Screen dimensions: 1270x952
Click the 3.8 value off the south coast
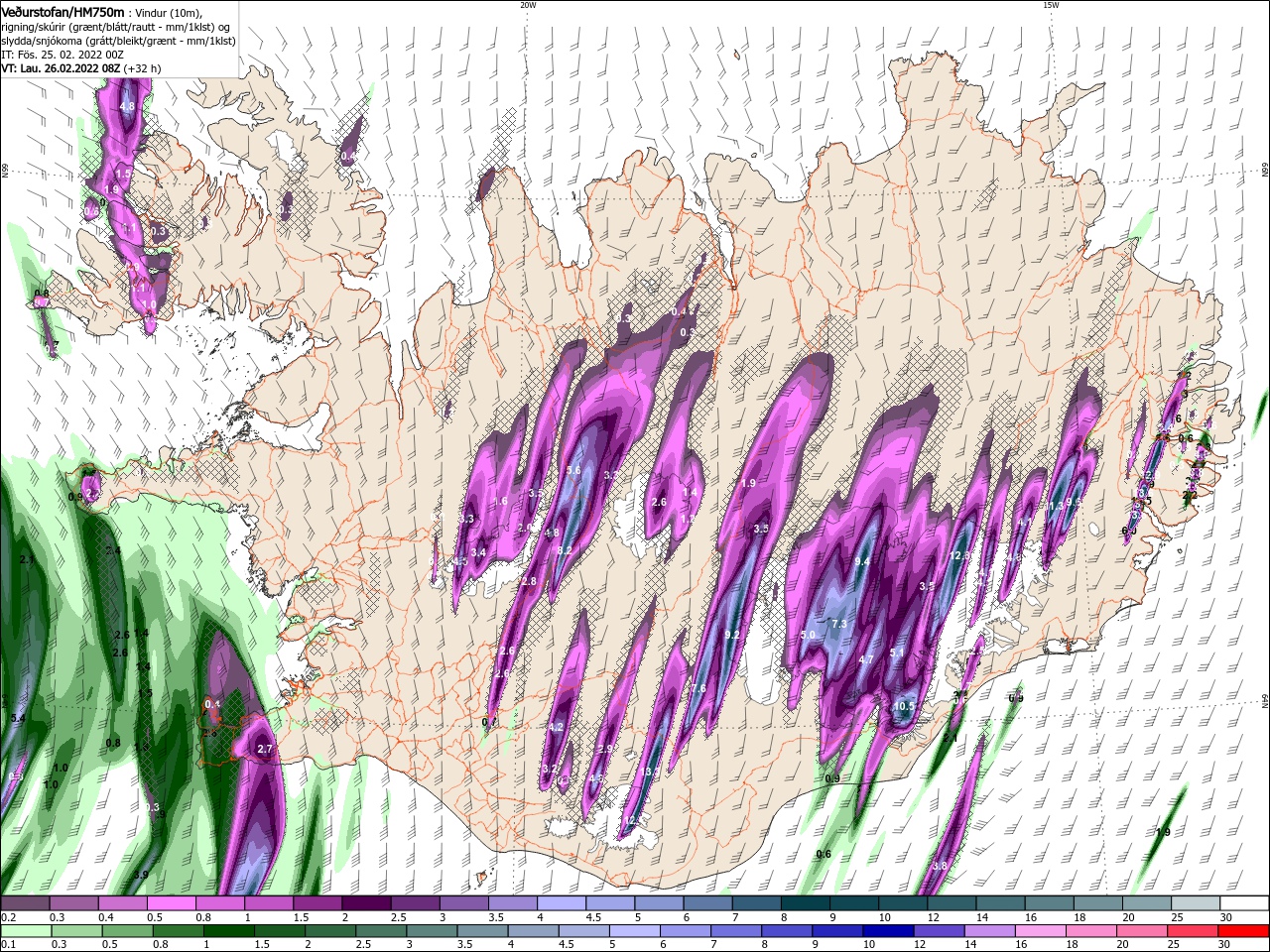(941, 866)
